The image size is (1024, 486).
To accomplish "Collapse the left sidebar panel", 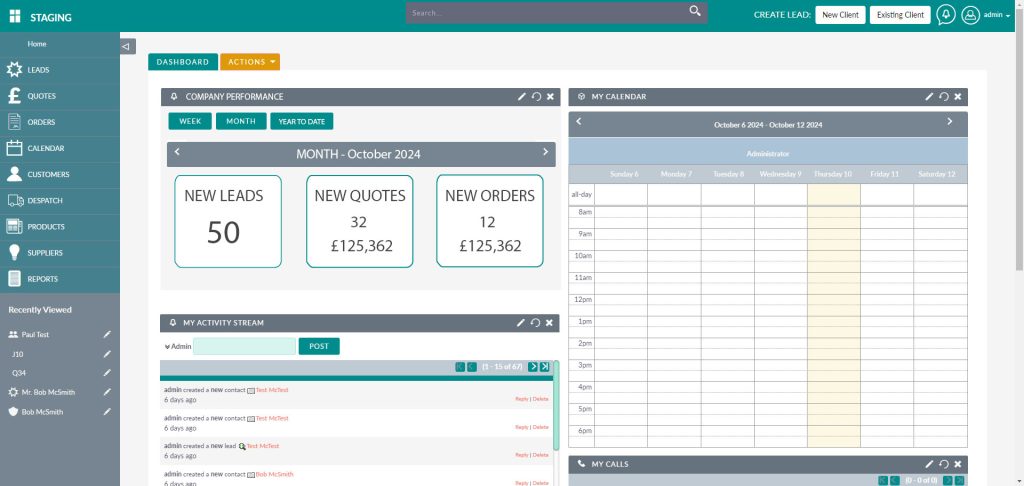I will tap(127, 46).
